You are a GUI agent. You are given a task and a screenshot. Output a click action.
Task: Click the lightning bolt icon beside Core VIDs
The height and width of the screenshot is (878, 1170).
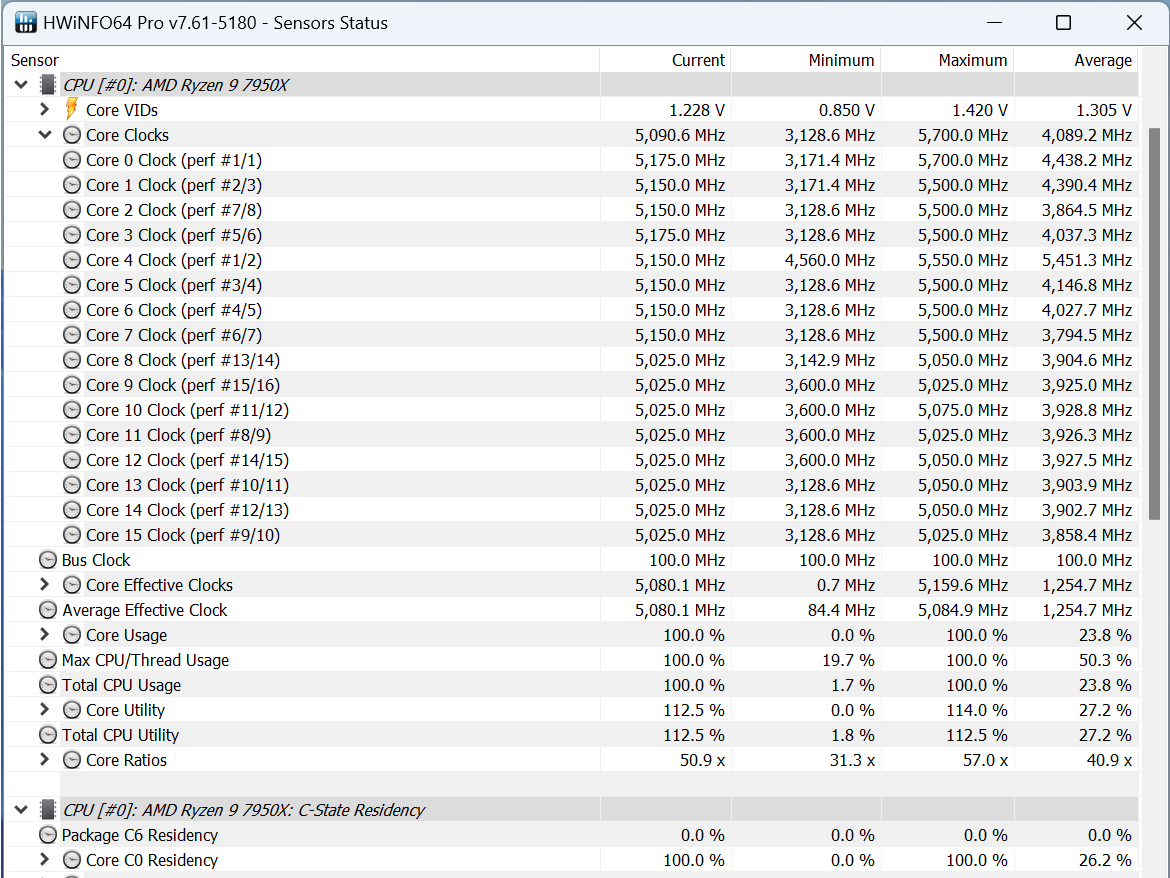tap(72, 110)
